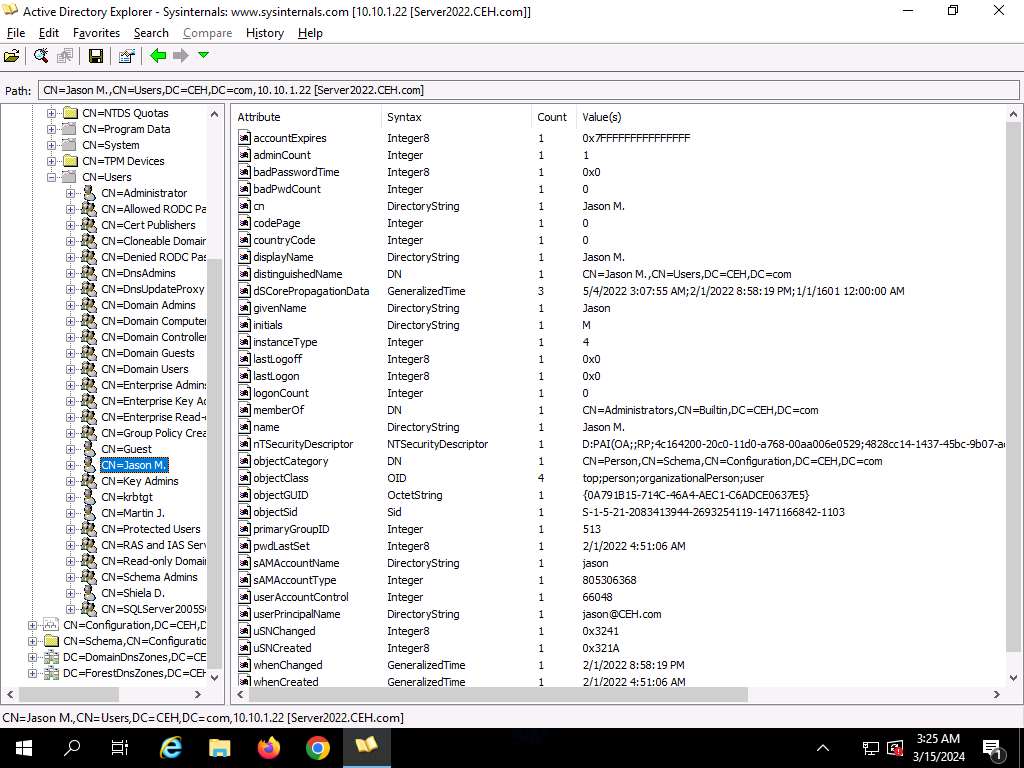1024x768 pixels.
Task: Click the Search container magnifier icon
Action: 41,56
